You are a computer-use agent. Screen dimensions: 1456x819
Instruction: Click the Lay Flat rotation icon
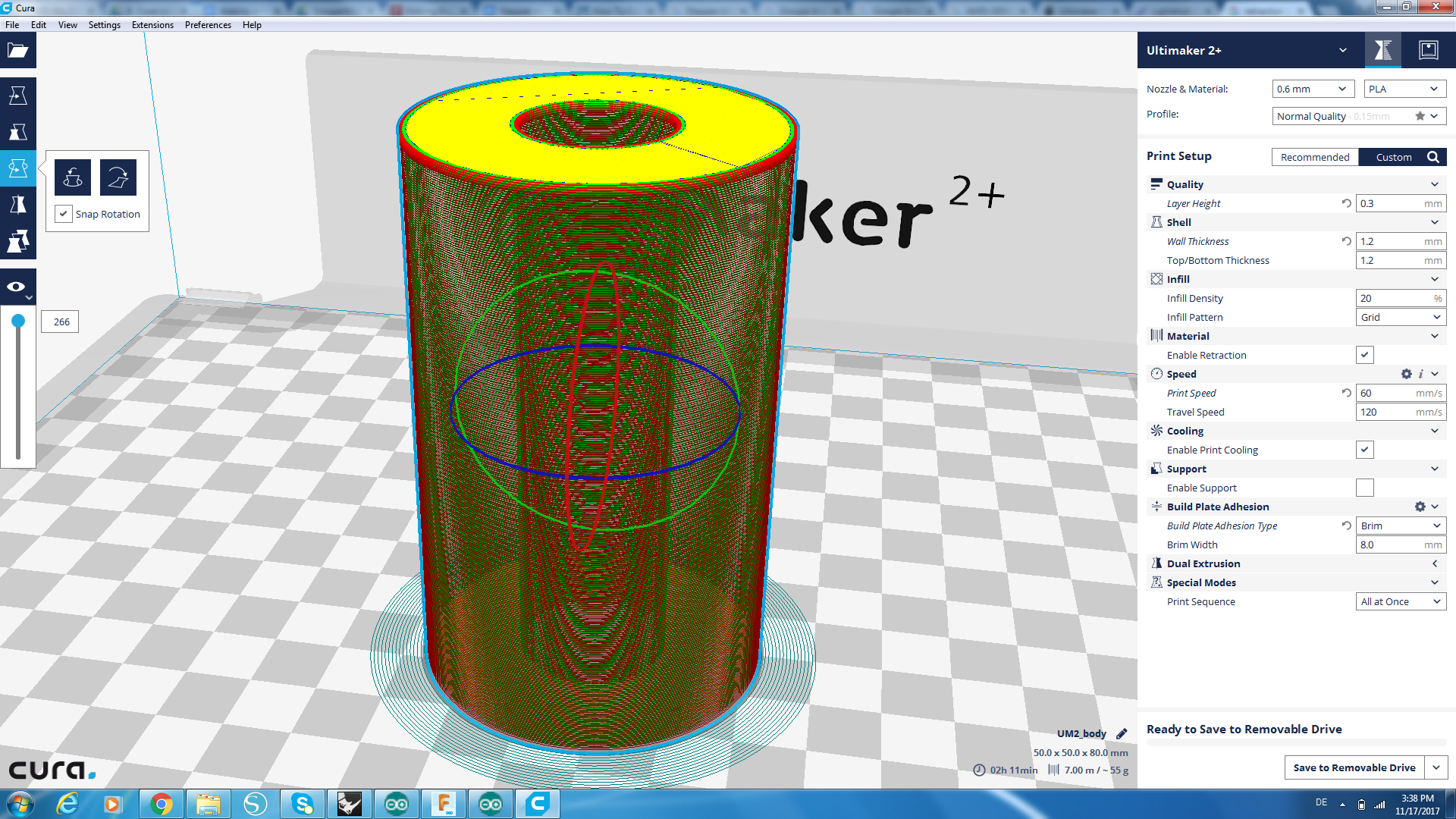(118, 177)
